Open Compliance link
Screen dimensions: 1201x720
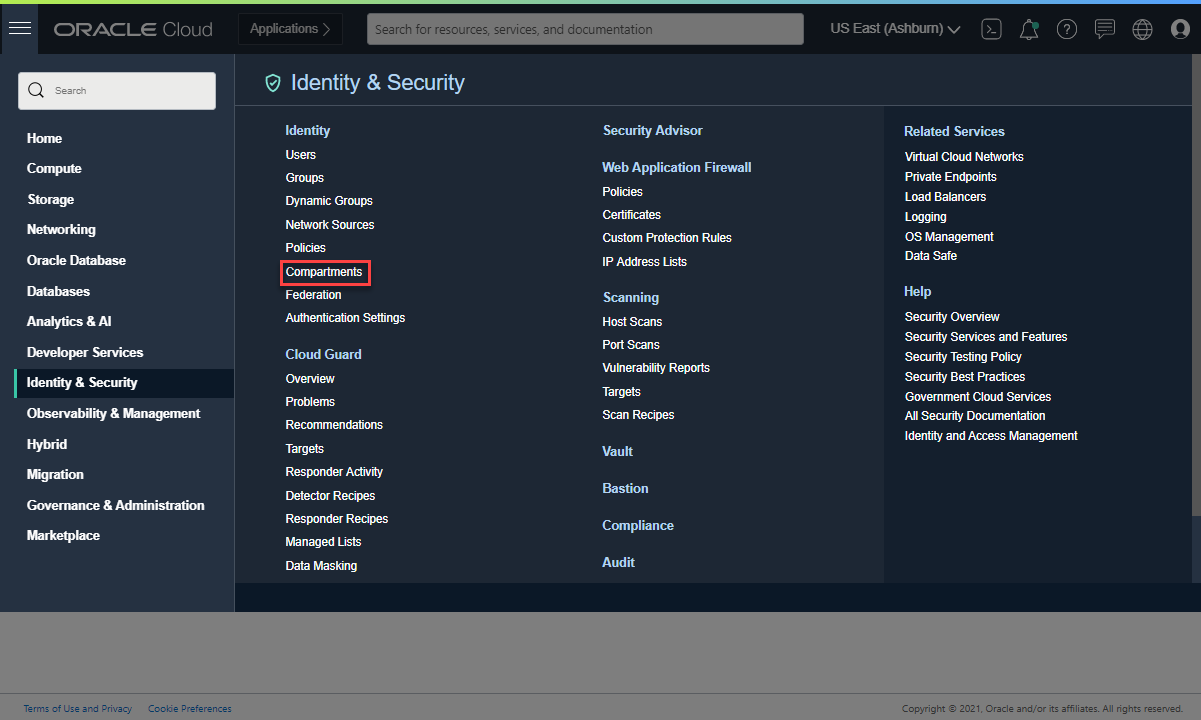click(638, 525)
